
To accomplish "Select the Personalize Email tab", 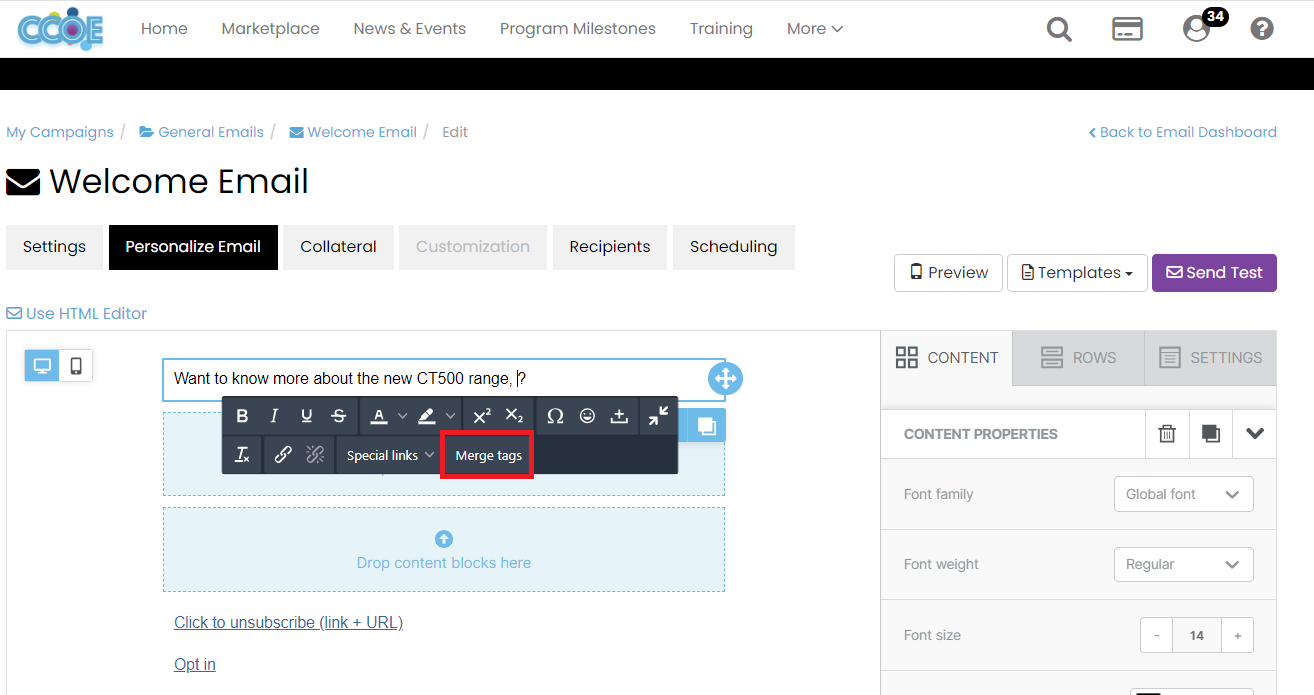I will pyautogui.click(x=193, y=247).
